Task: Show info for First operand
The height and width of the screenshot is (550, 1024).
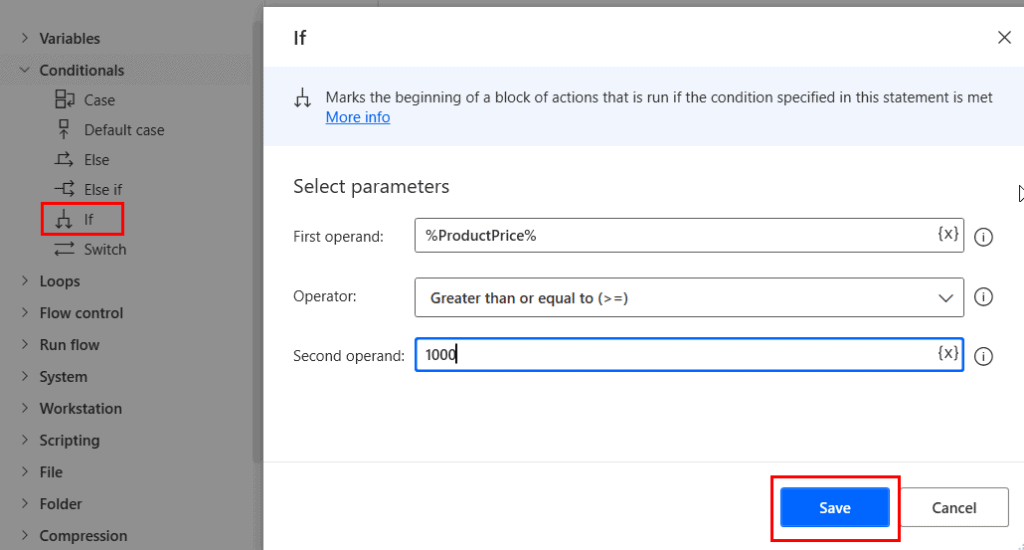Action: coord(984,237)
